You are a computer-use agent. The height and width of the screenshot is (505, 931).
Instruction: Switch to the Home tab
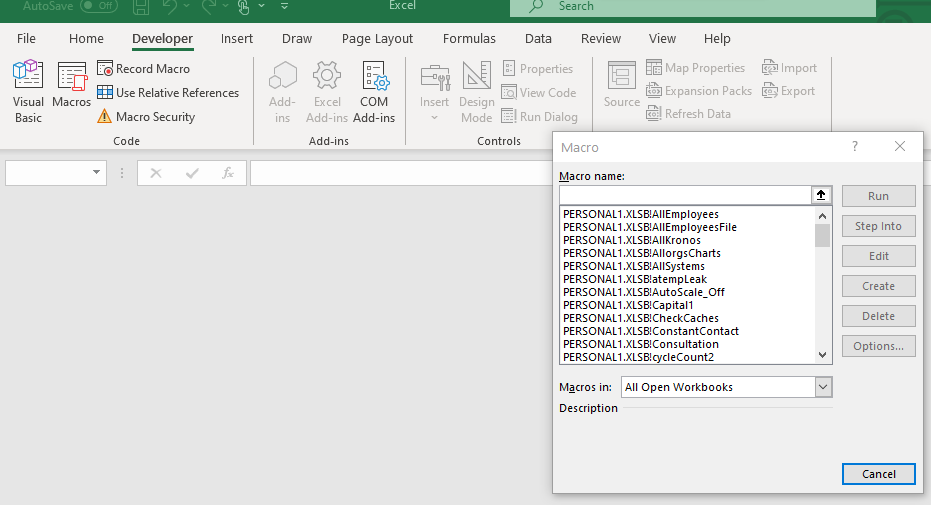(x=86, y=39)
